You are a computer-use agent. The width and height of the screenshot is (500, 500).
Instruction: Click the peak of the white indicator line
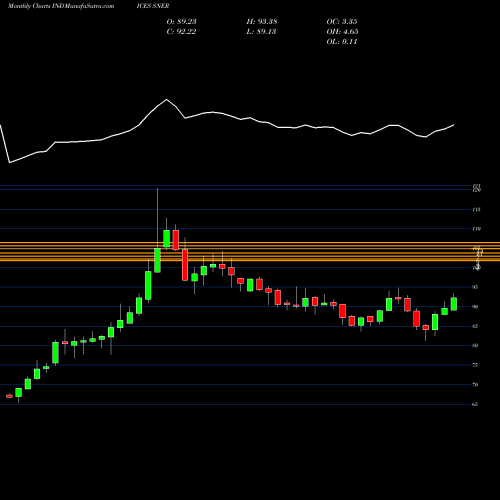tap(166, 99)
